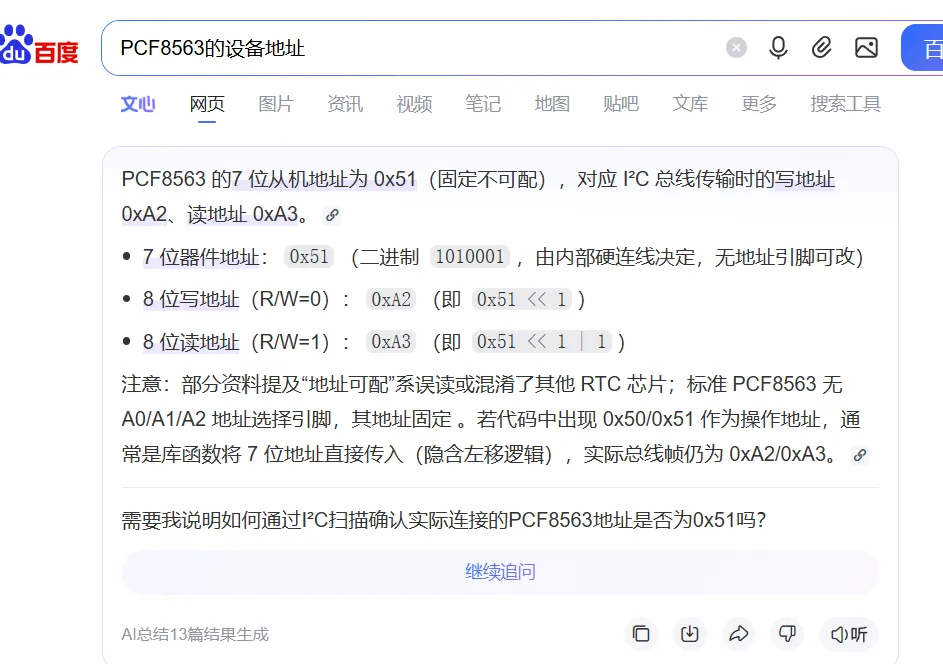Open the 文库 tab
The height and width of the screenshot is (664, 943).
[690, 104]
